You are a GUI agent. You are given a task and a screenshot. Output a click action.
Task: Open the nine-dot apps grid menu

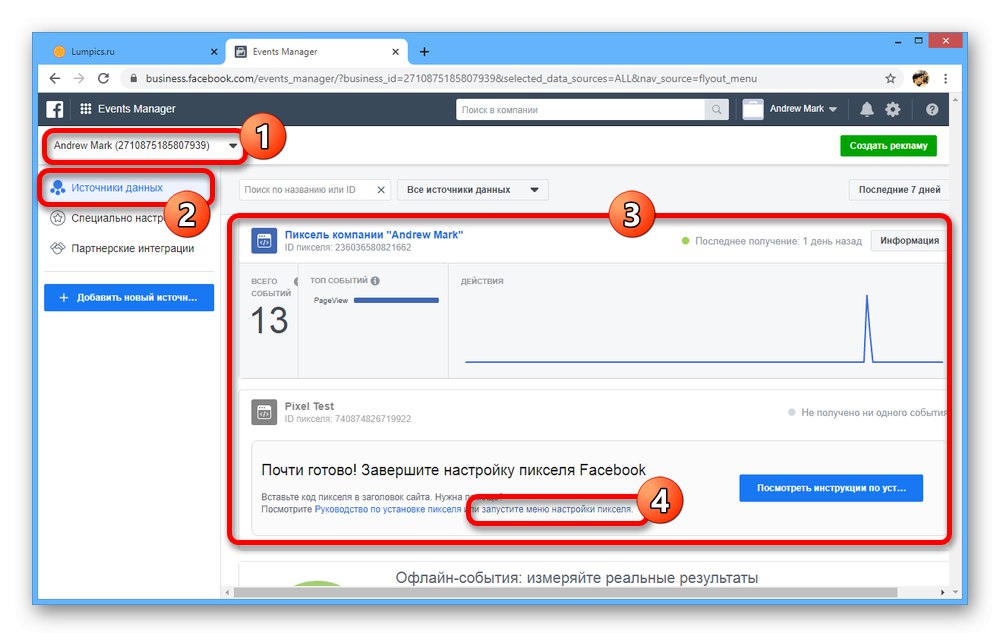pyautogui.click(x=85, y=109)
